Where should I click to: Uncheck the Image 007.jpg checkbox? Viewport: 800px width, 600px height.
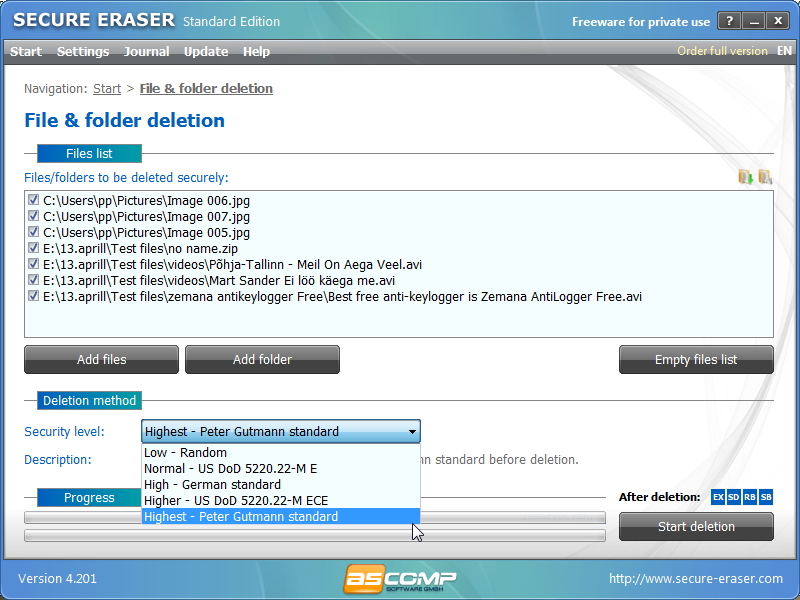pos(33,216)
